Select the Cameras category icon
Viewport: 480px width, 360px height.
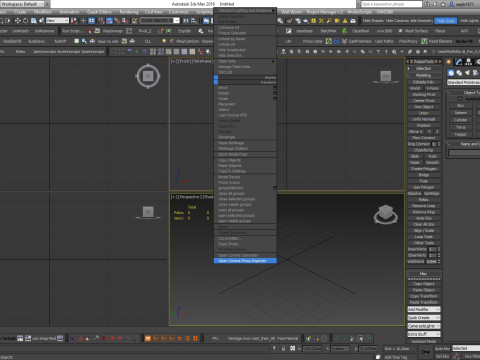(x=475, y=73)
